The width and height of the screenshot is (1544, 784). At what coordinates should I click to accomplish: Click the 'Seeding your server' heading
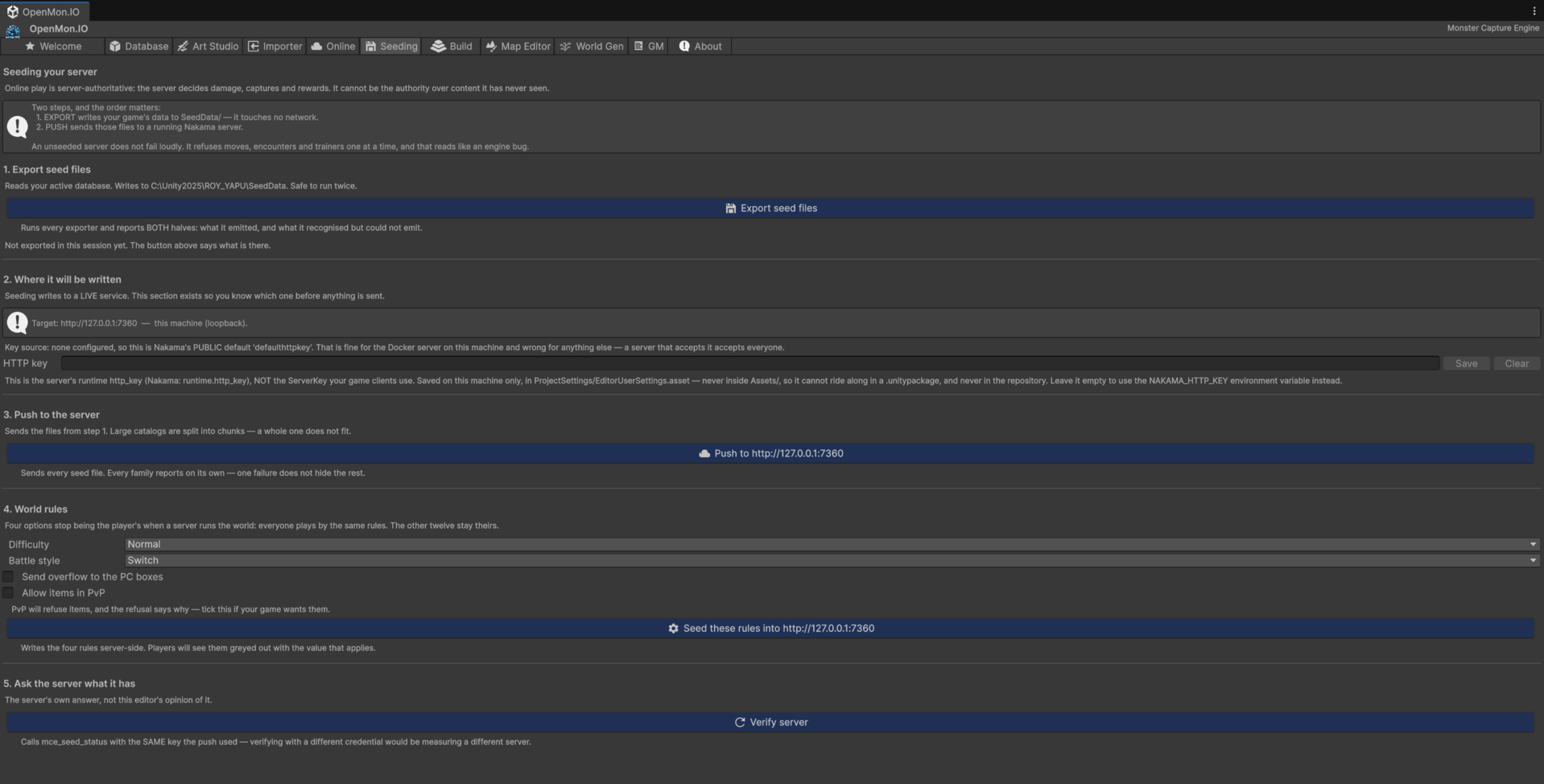[x=50, y=72]
